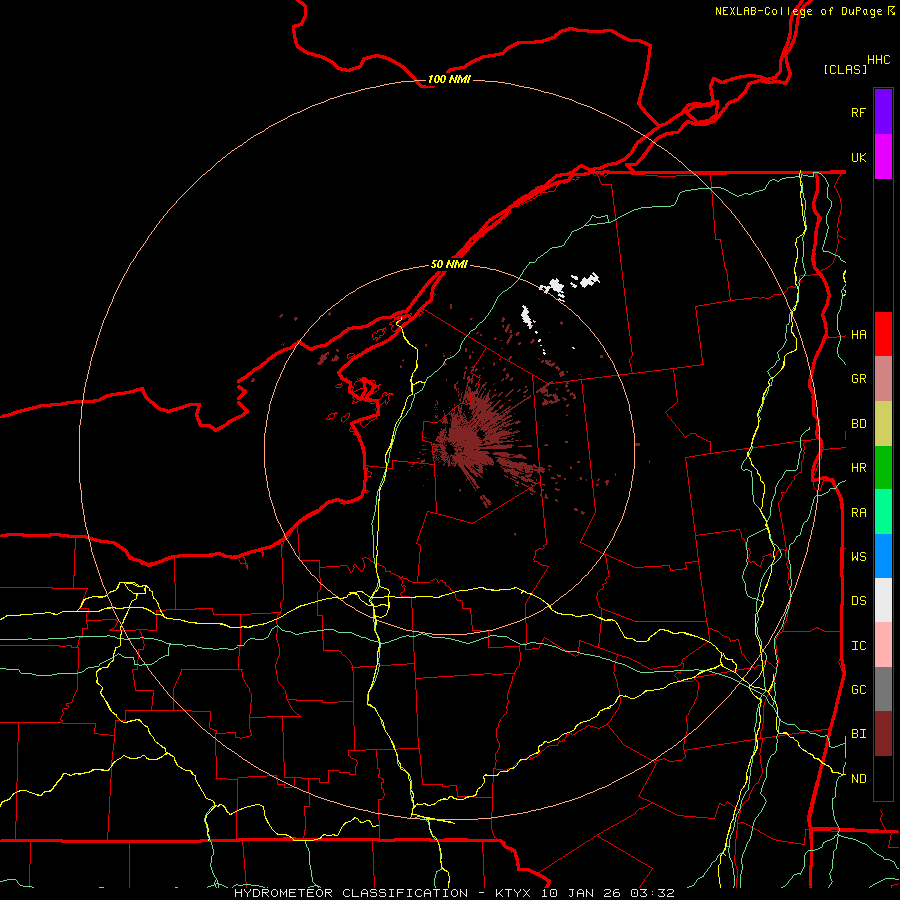900x900 pixels.
Task: Select the IC light-pink legend swatch
Action: click(x=883, y=645)
